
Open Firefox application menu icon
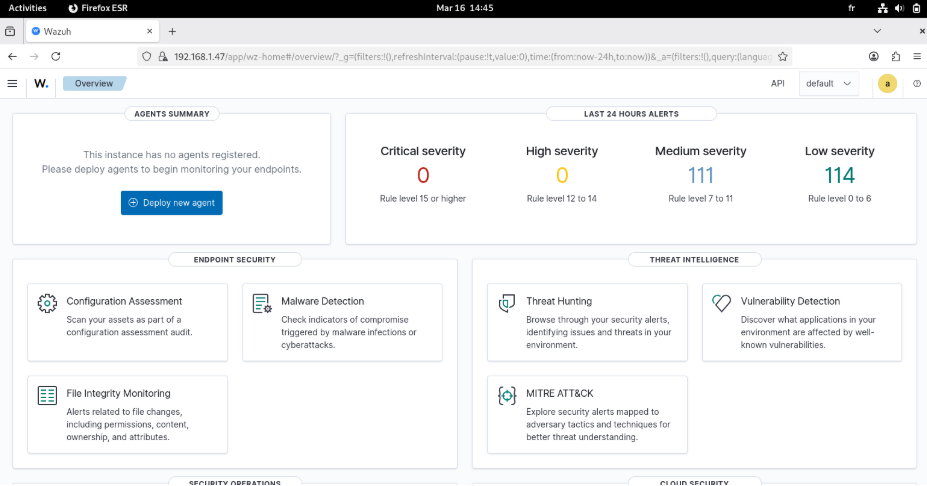point(917,56)
